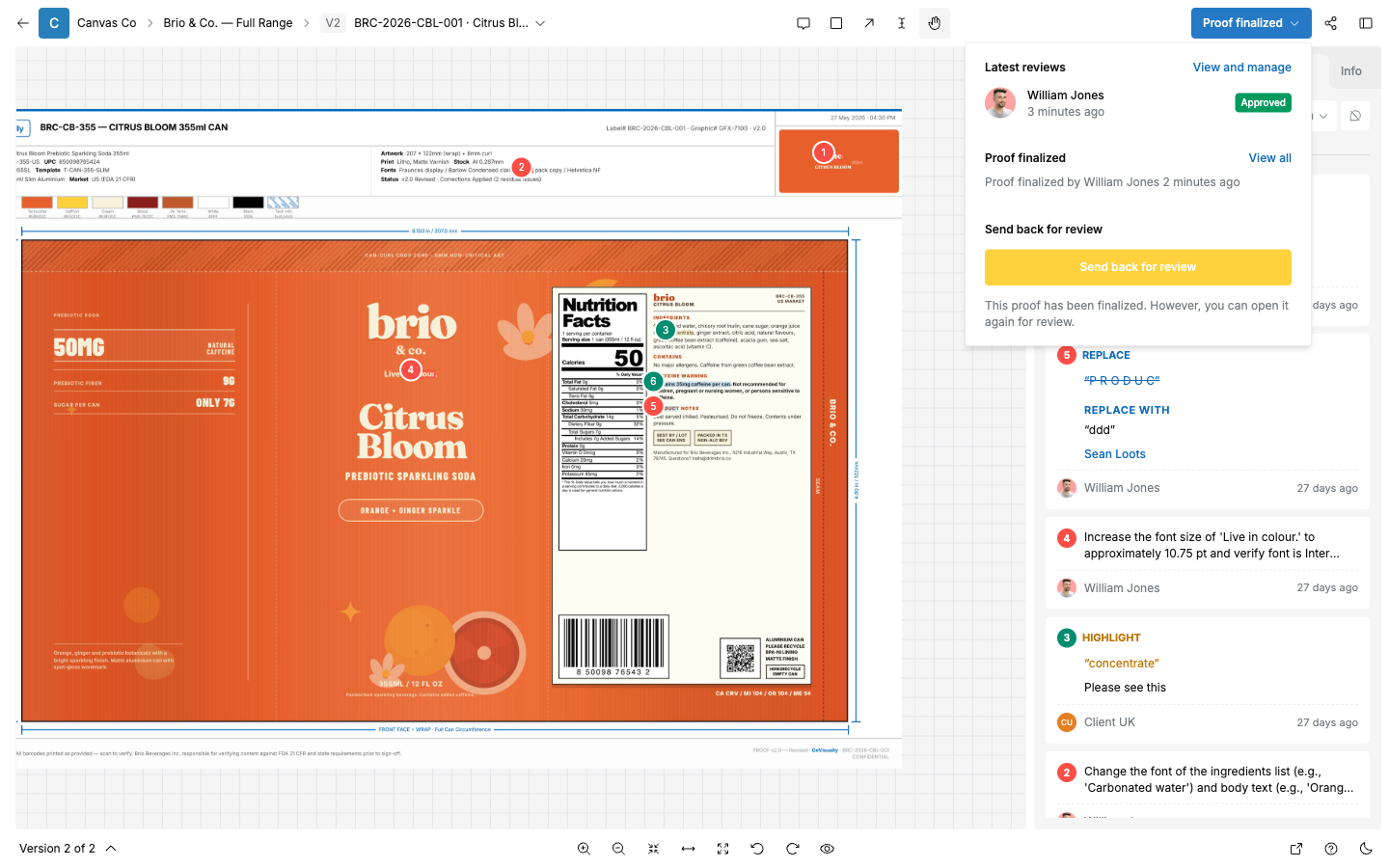Image resolution: width=1389 pixels, height=868 pixels.
Task: Select the hand pan tool
Action: [x=935, y=23]
